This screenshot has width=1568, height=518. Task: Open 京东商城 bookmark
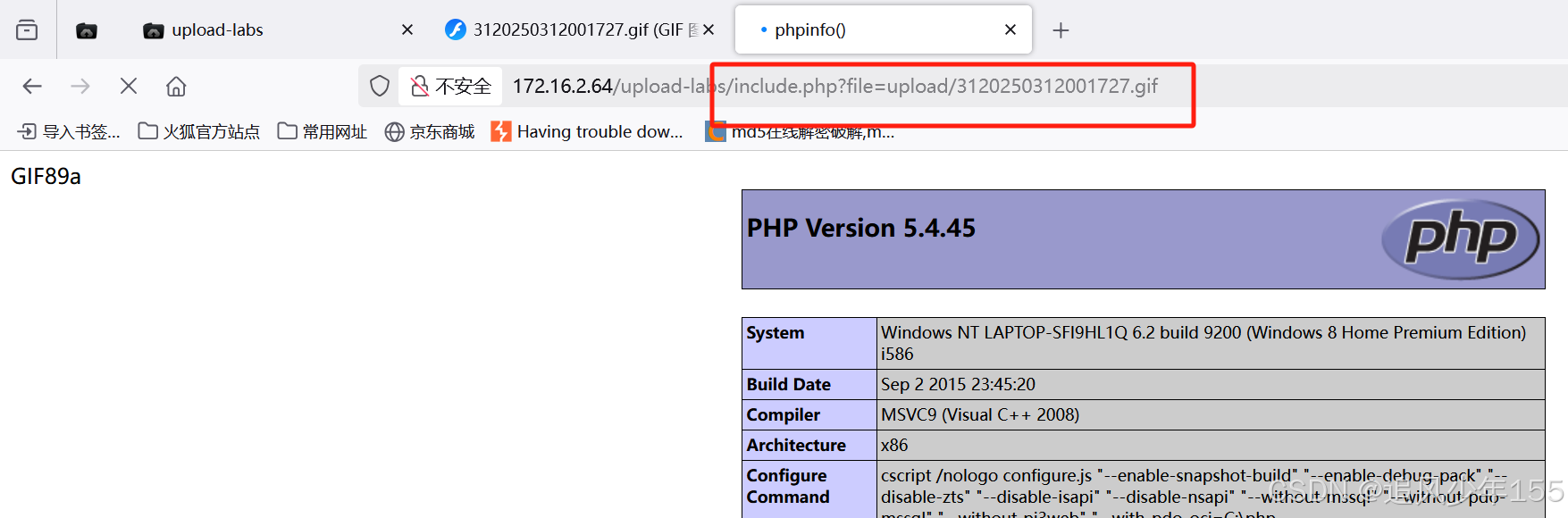coord(430,132)
